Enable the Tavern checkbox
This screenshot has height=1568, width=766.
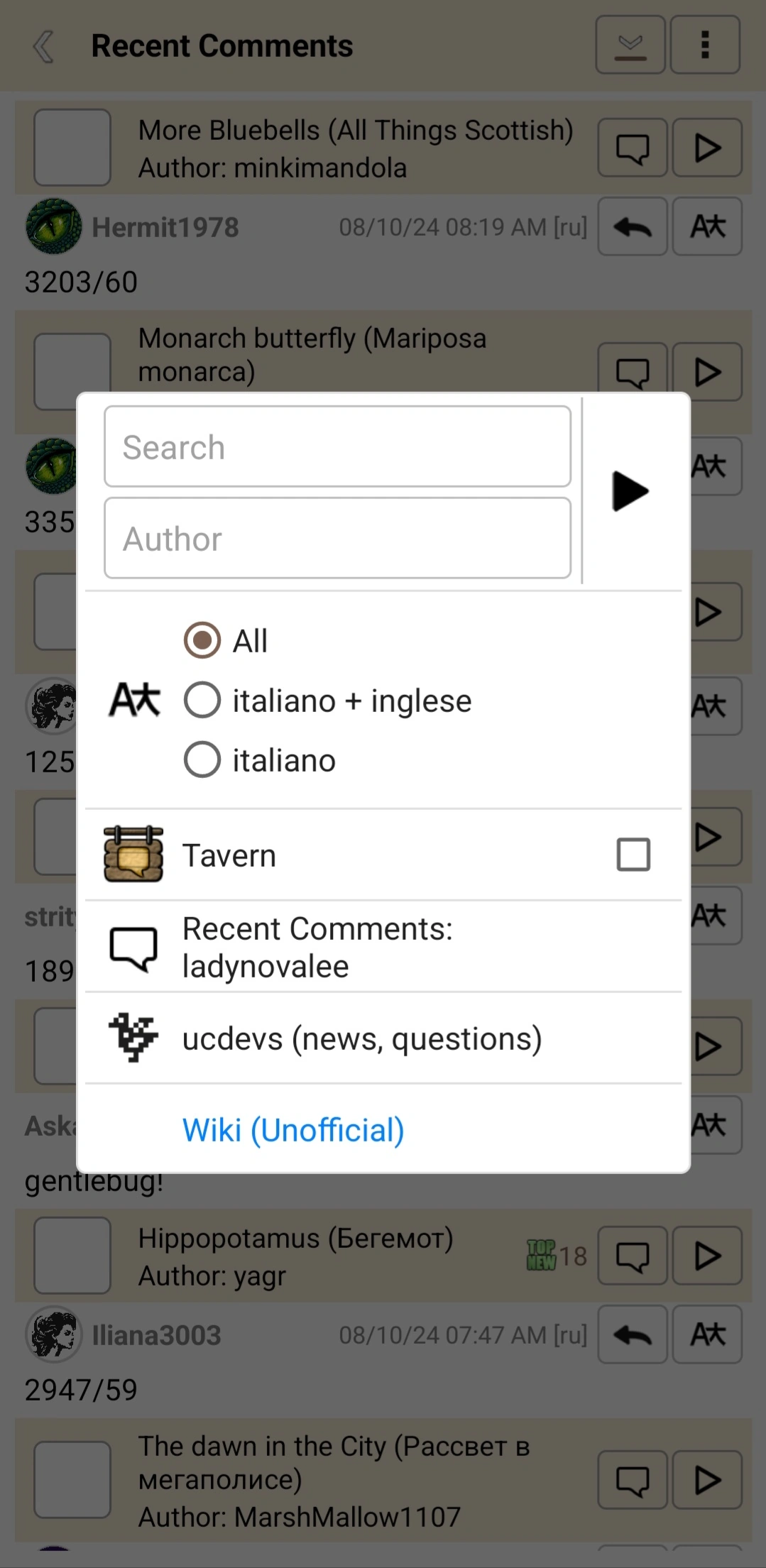click(x=633, y=855)
